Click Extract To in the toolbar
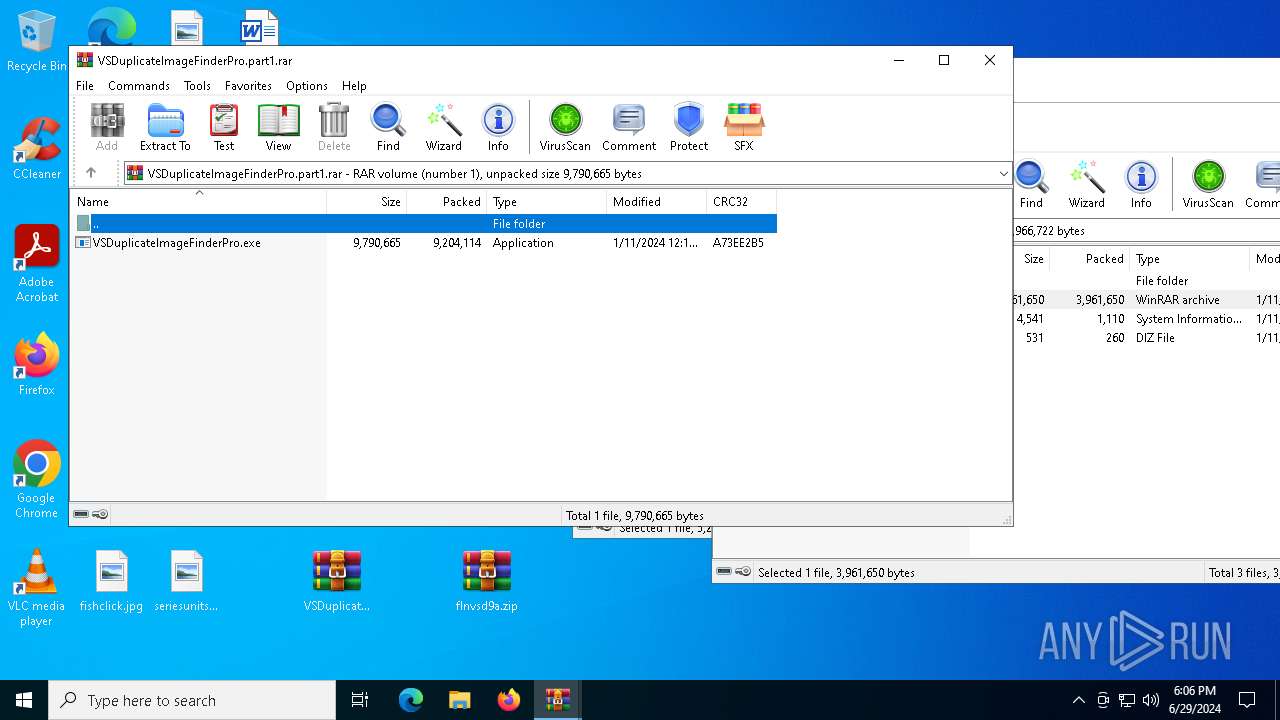This screenshot has width=1280, height=720. (x=165, y=127)
